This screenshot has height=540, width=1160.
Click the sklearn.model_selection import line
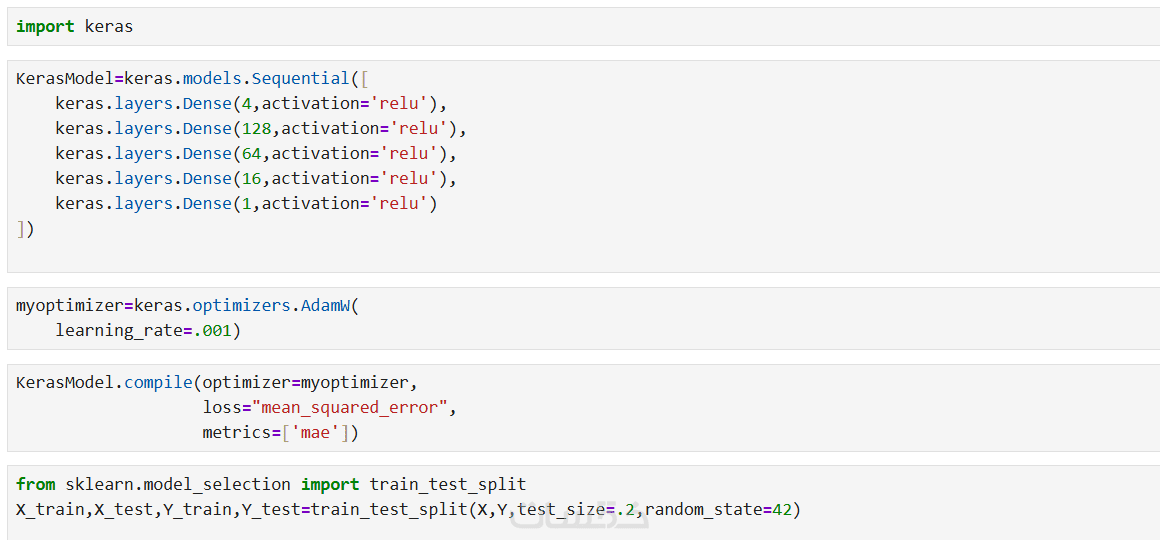(x=270, y=484)
